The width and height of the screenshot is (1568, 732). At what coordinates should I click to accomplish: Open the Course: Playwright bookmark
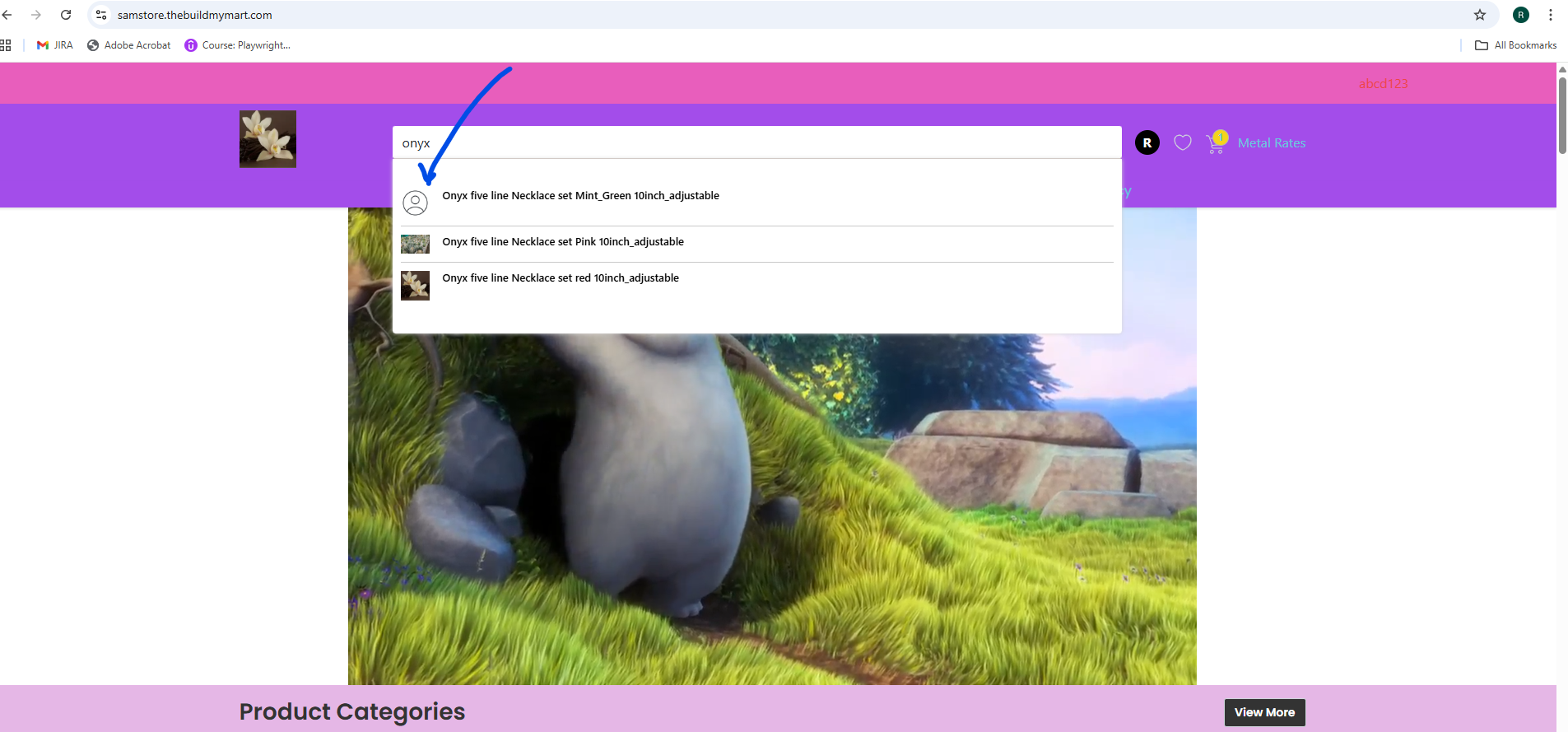(237, 45)
